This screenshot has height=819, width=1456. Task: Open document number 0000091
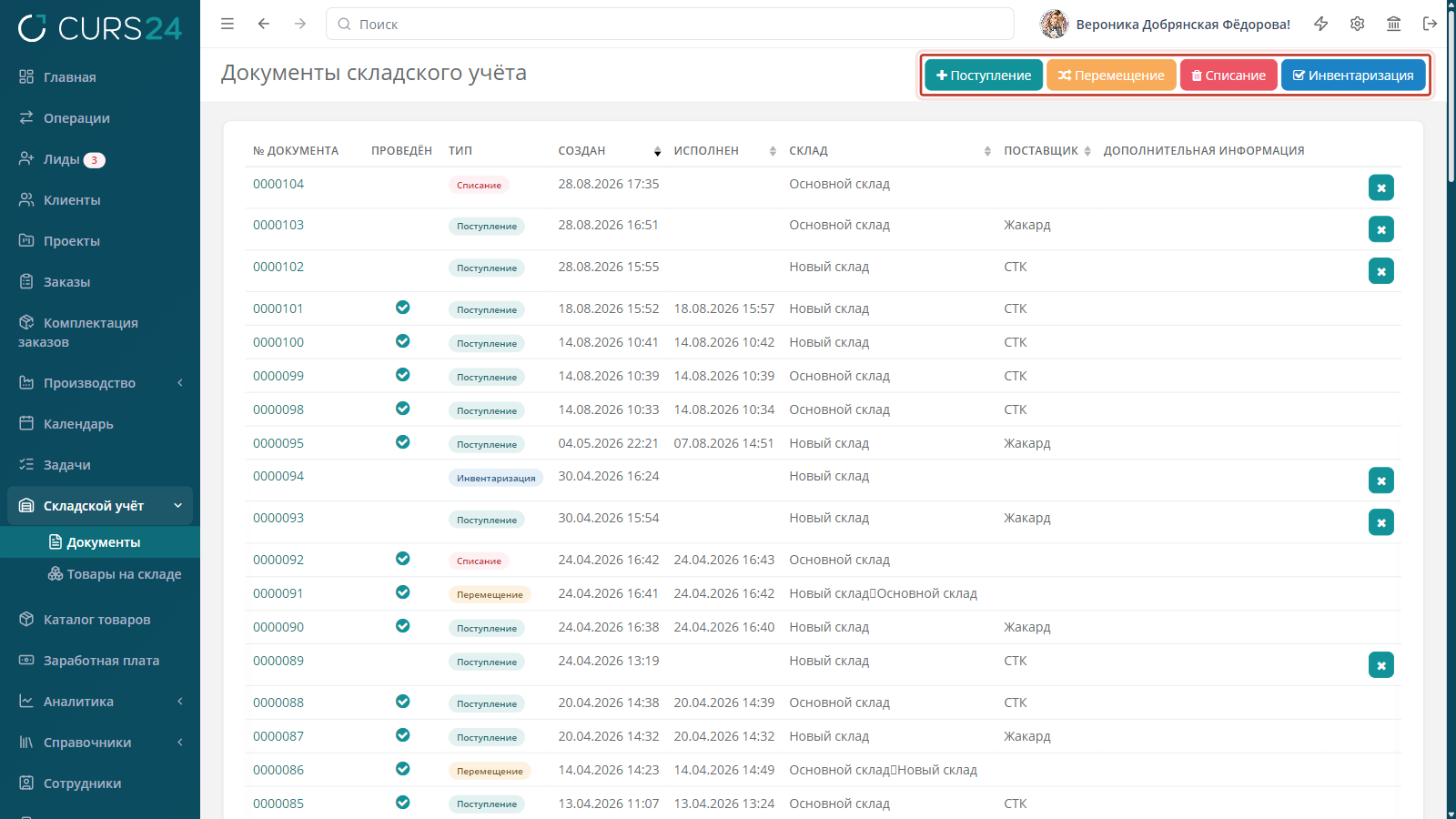coord(278,593)
